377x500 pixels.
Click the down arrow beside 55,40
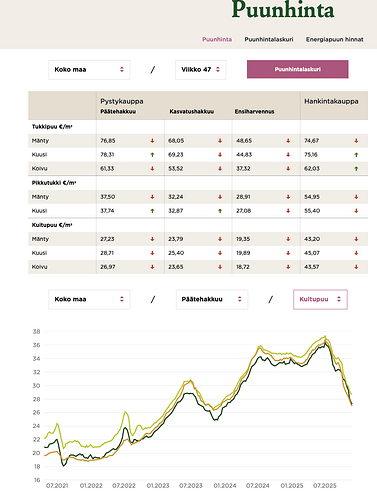(x=356, y=211)
